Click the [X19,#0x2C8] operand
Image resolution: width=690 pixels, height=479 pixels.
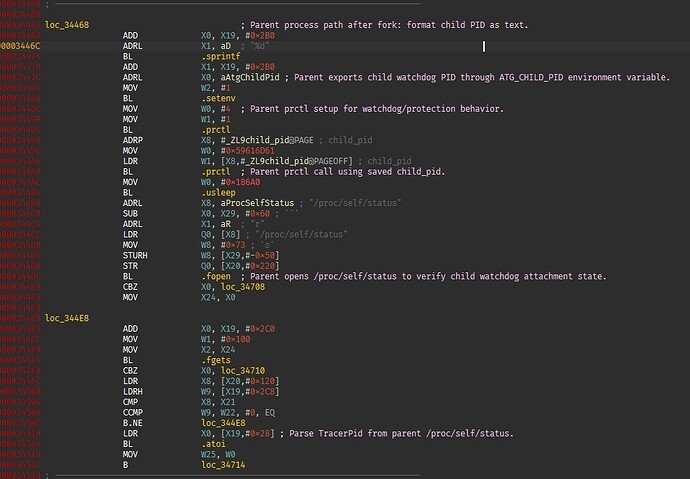click(250, 391)
